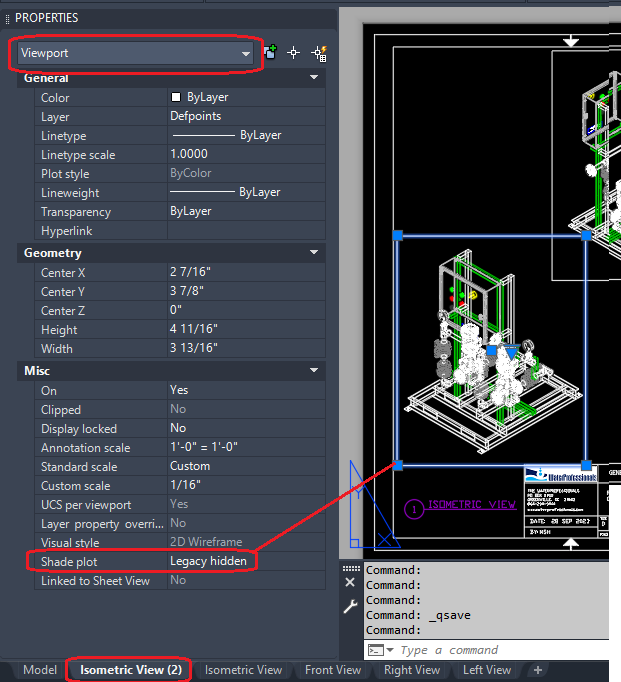Select the viewport top-left grip
621x682 pixels.
click(x=397, y=235)
